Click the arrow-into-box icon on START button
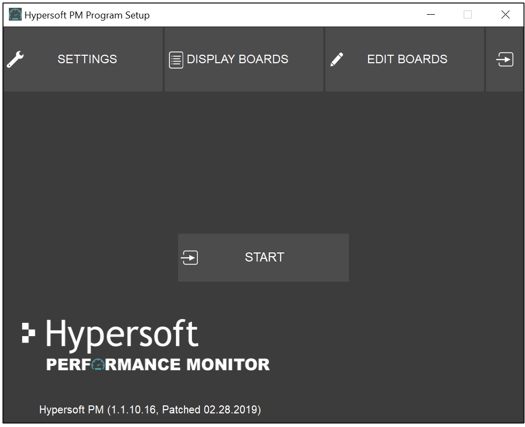525x427 pixels. (x=190, y=258)
